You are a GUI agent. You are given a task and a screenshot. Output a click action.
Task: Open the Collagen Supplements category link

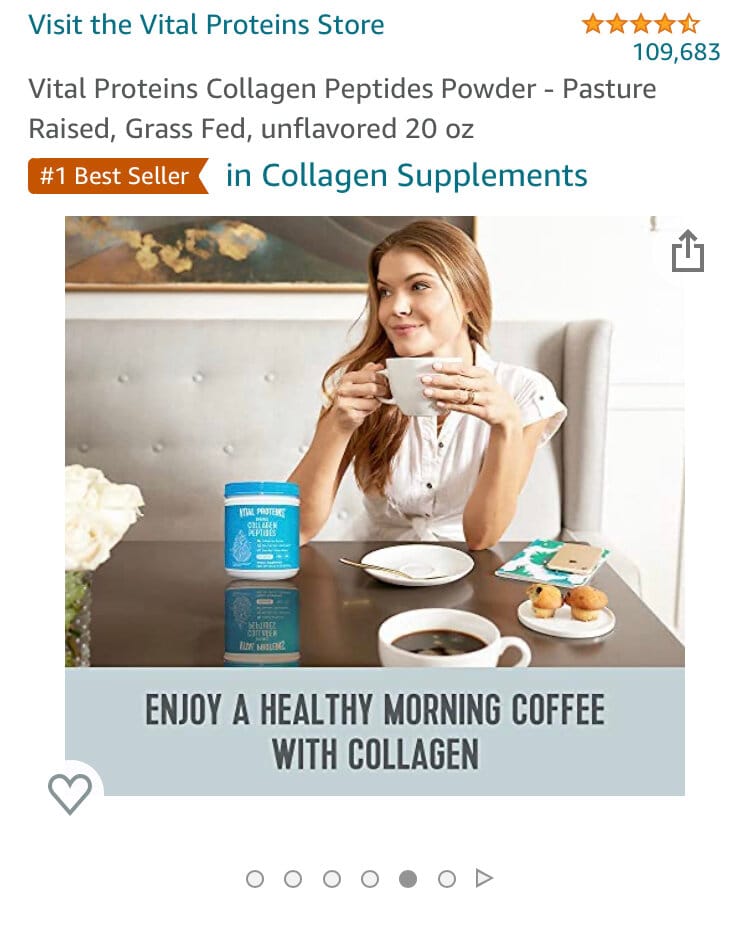(407, 175)
